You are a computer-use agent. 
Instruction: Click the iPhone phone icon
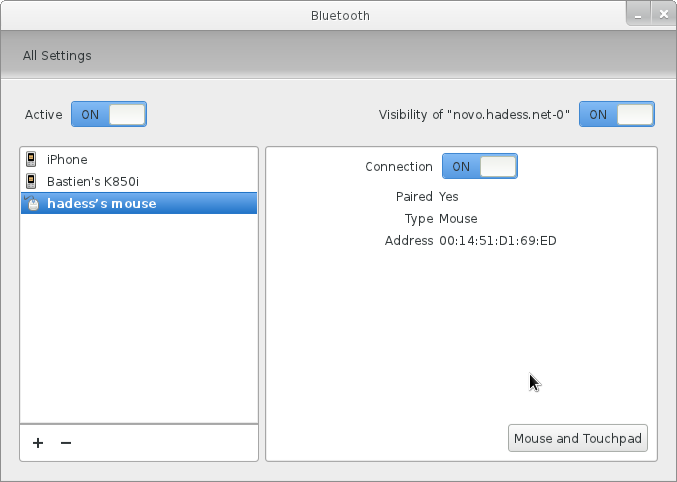pyautogui.click(x=31, y=159)
